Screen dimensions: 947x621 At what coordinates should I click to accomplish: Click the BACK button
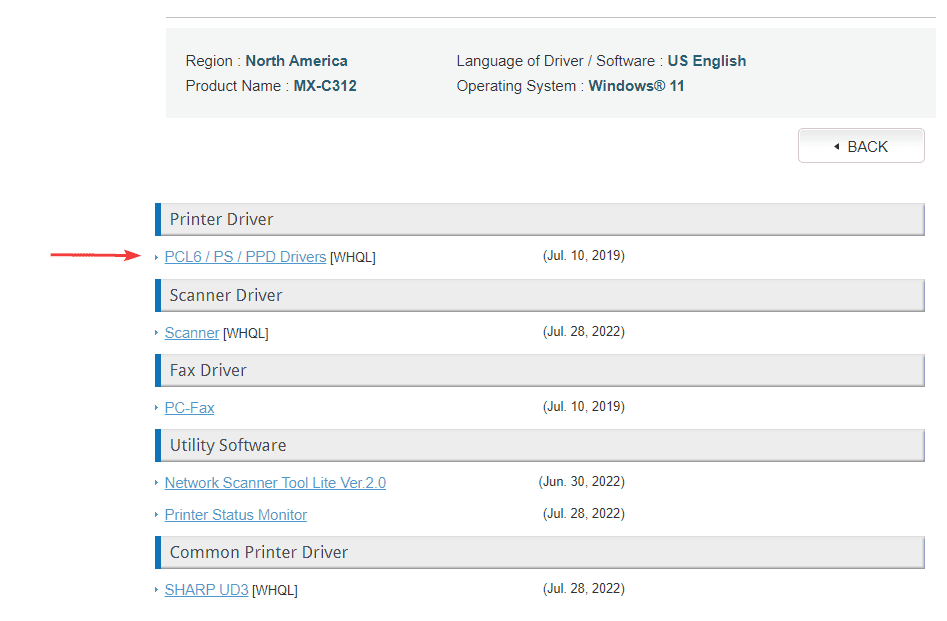(x=861, y=146)
